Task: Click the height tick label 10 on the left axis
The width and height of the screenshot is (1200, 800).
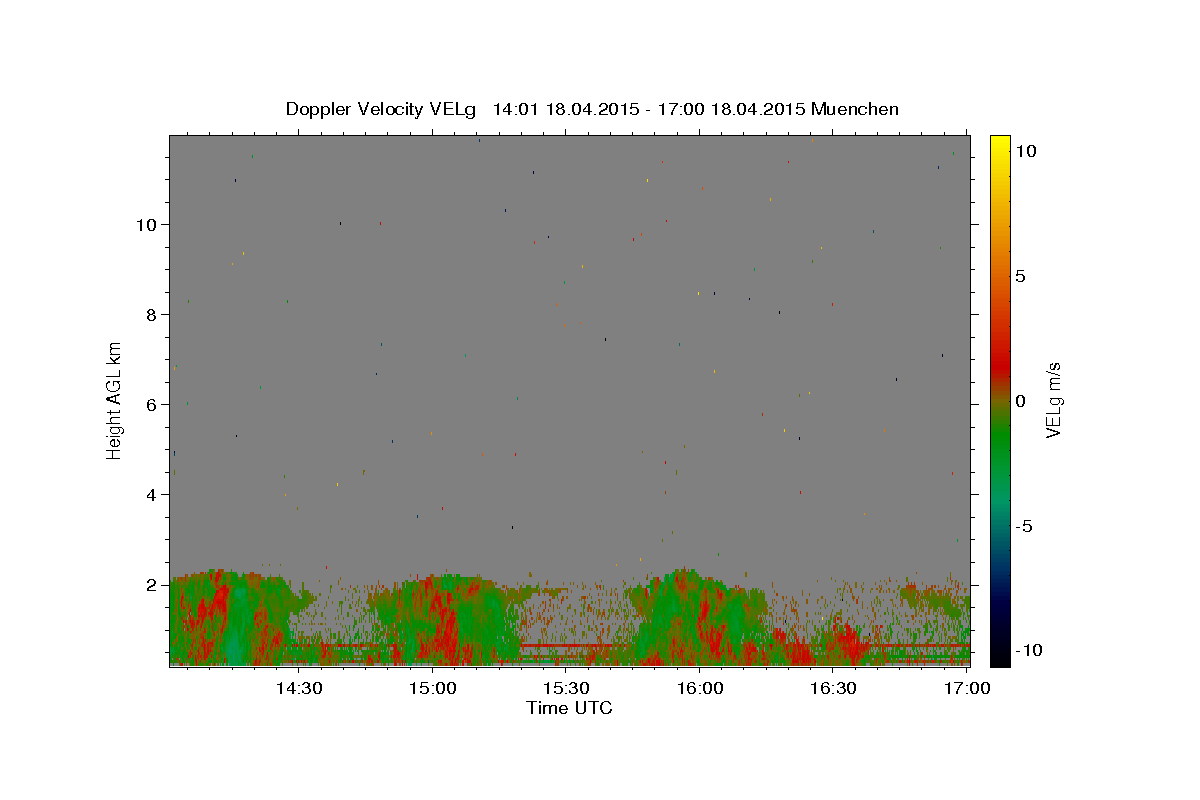Action: coord(148,225)
